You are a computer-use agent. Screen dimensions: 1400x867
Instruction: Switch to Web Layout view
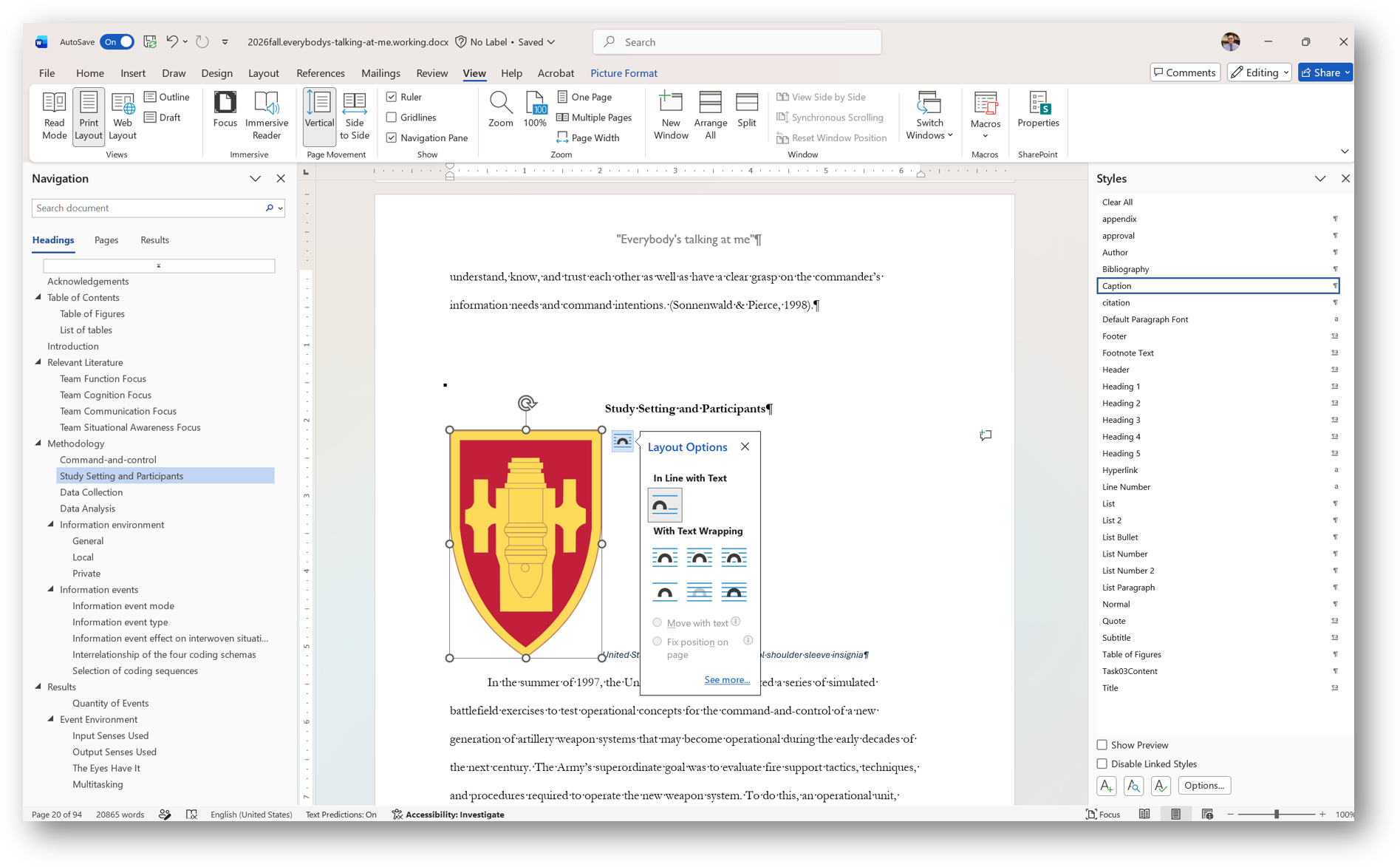click(123, 115)
